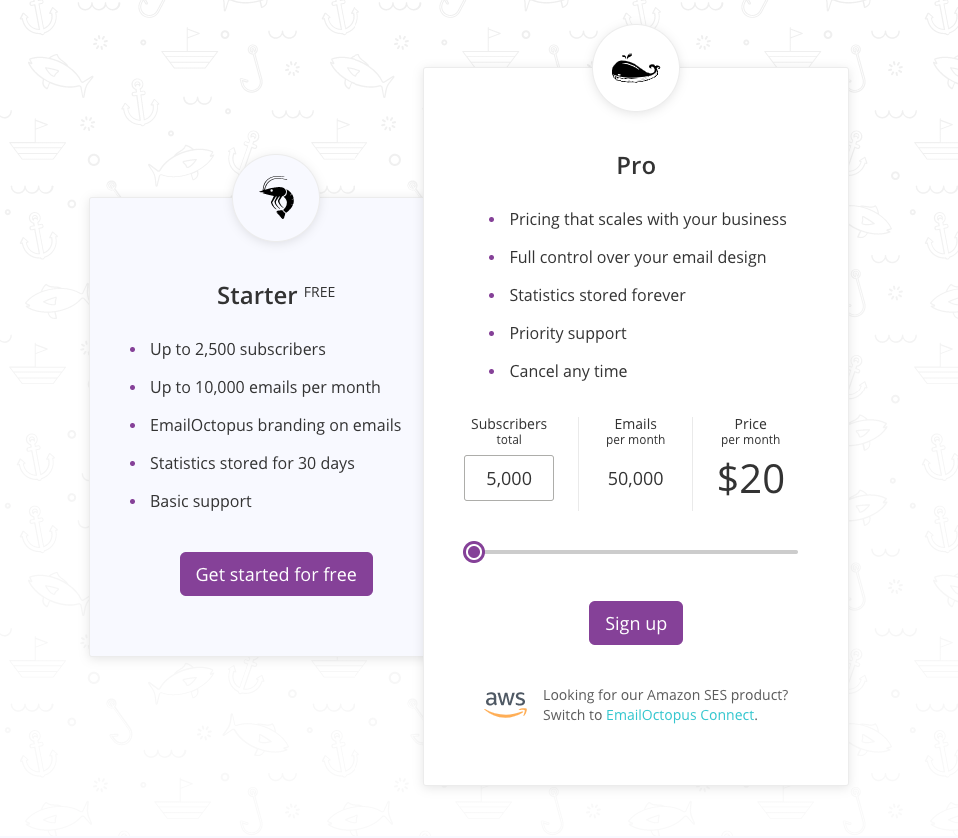Viewport: 958px width, 838px height.
Task: Click the purple subscribers slider handle
Action: point(474,552)
